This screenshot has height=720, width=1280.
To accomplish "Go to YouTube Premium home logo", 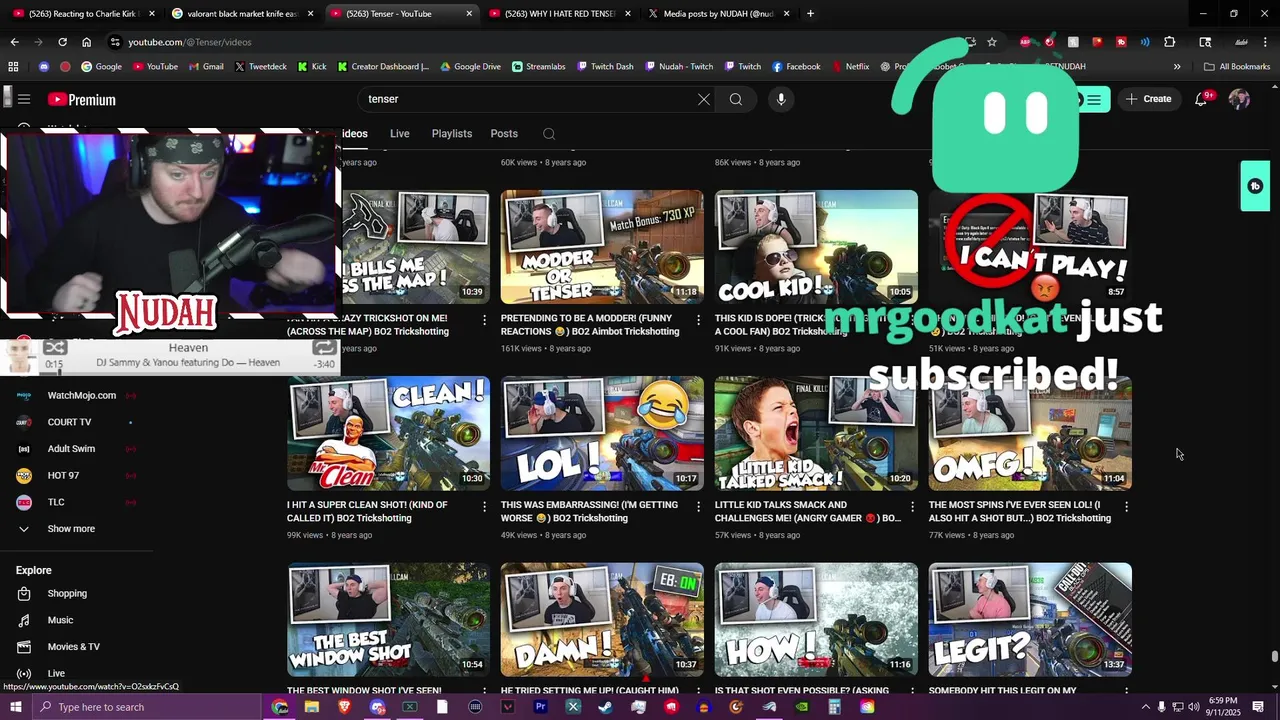I will click(x=82, y=99).
